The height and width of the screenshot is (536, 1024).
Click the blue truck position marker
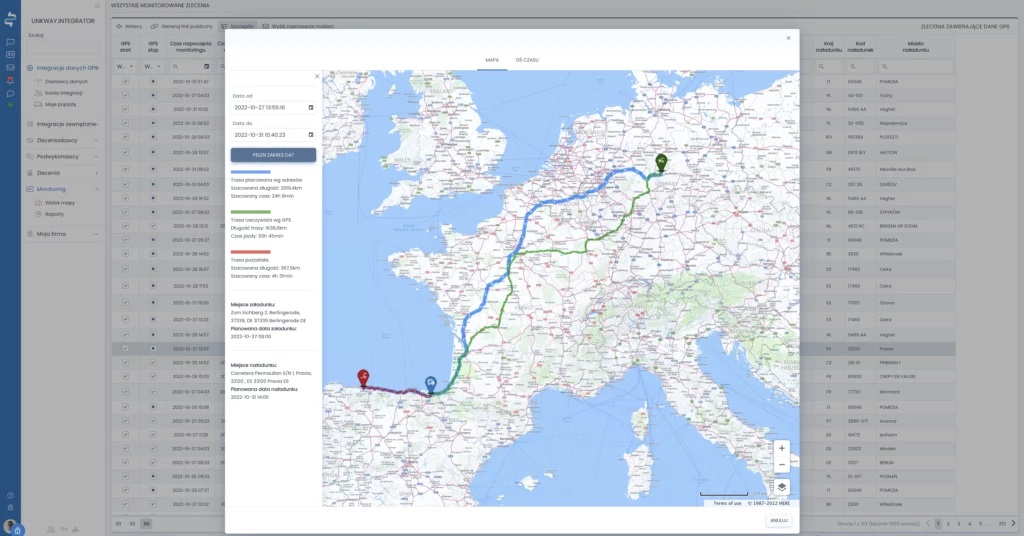(x=430, y=384)
